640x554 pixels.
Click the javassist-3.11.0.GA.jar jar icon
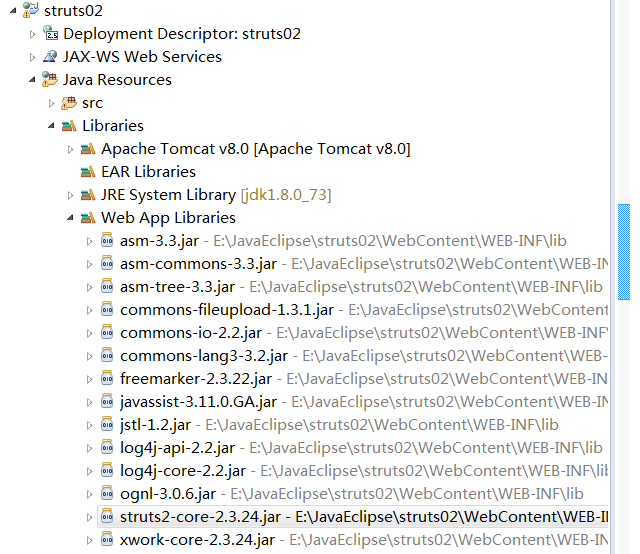[107, 402]
